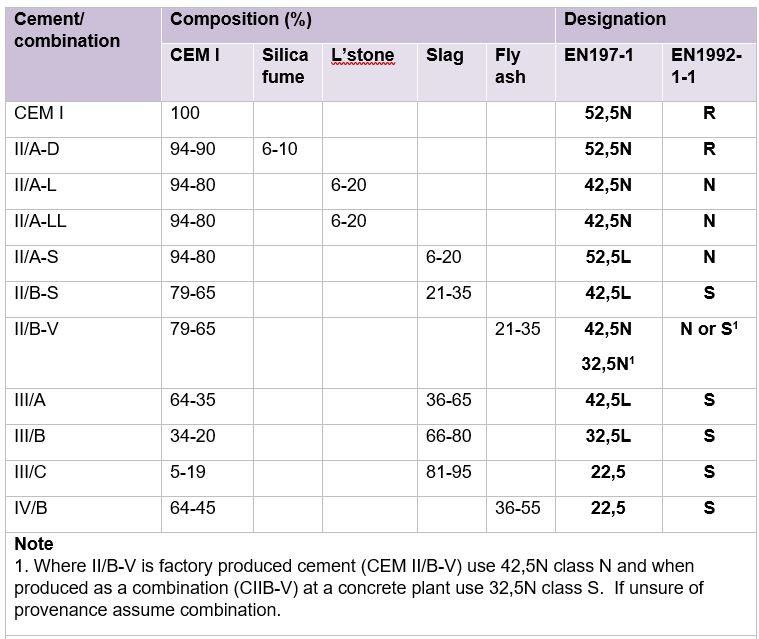Click the "II/A-D" row label
The image size is (759, 639).
pyautogui.click(x=39, y=149)
